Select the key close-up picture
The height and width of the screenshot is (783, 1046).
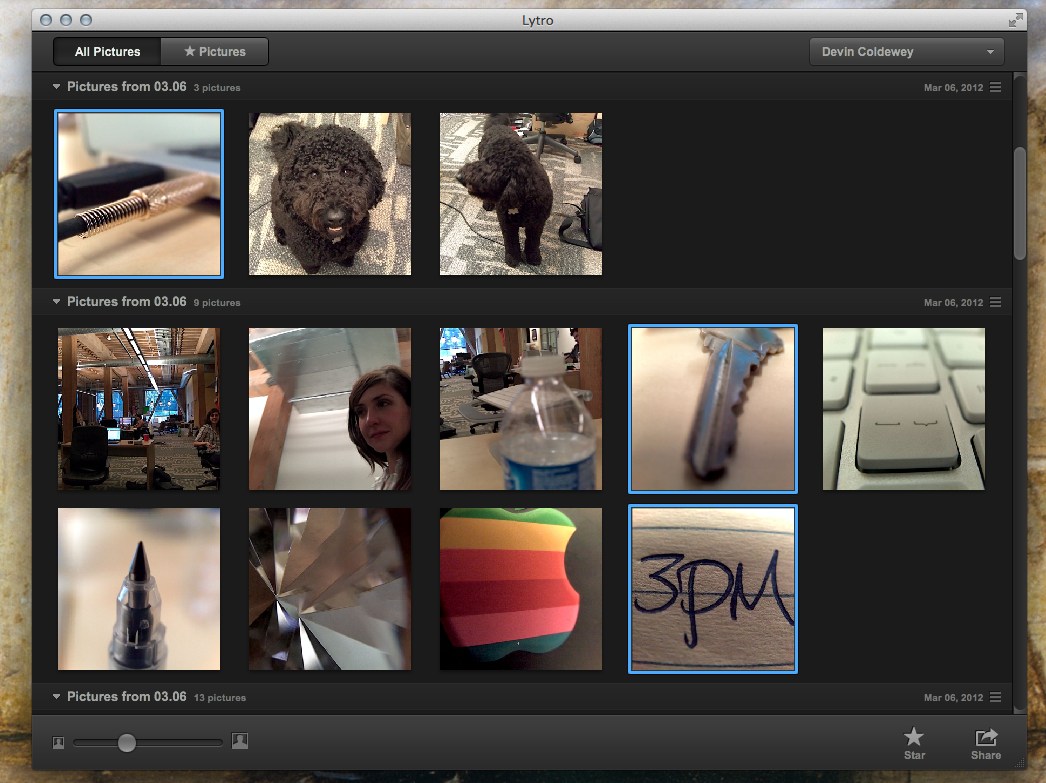712,409
